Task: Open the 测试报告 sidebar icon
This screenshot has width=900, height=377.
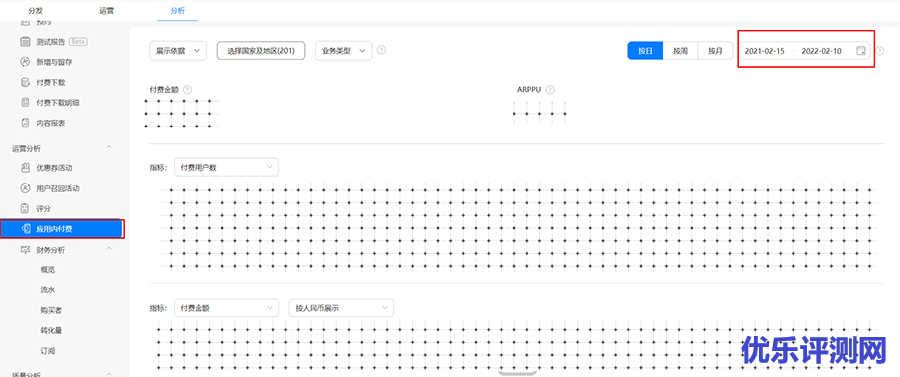Action: click(25, 41)
